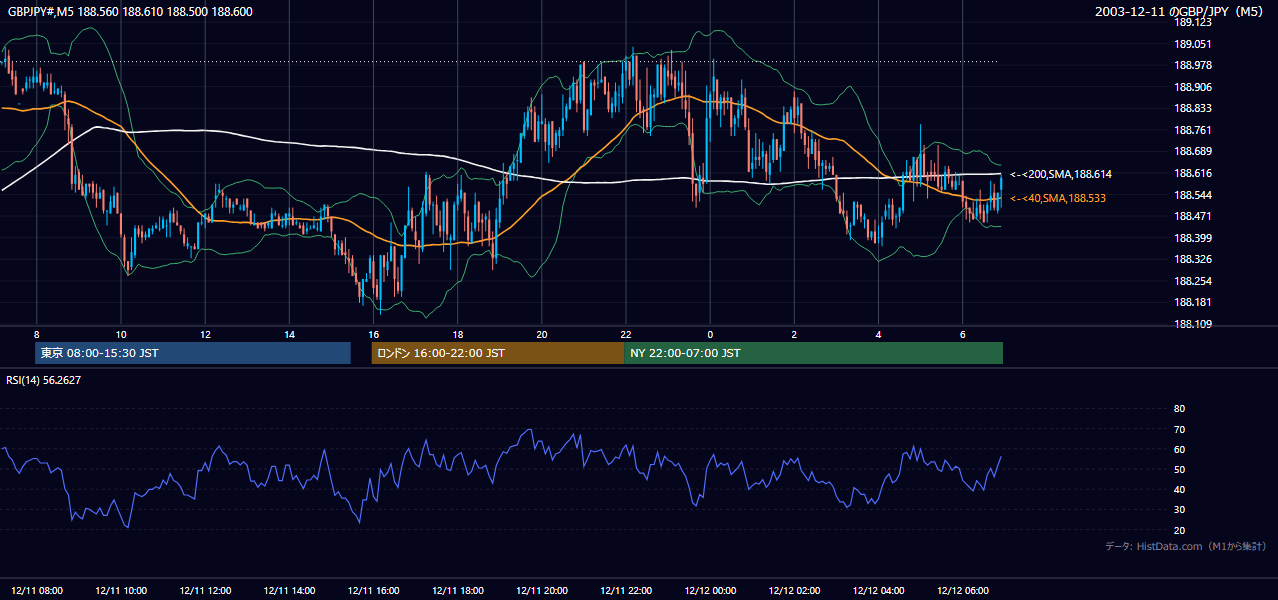
Task: Select the NY 22:00-07:00 JST session bar
Action: (x=813, y=353)
